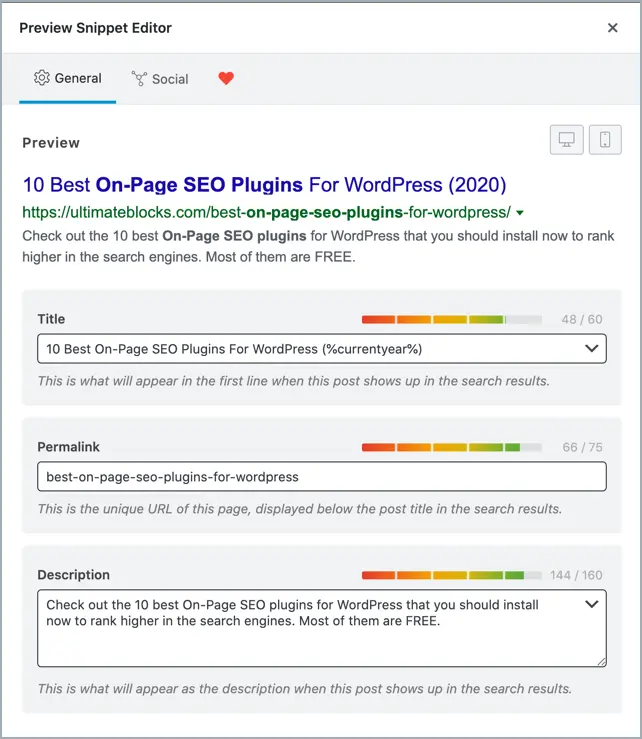
Task: Open the Social tab
Action: click(x=160, y=79)
